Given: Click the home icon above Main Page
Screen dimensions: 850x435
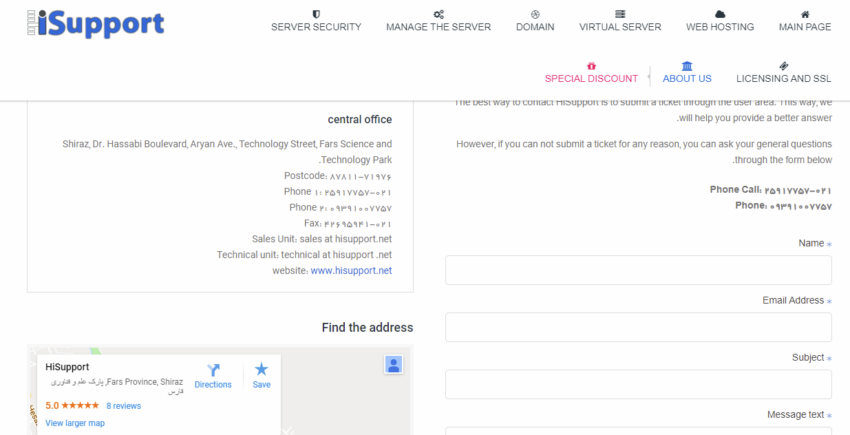Looking at the screenshot, I should click(x=805, y=14).
